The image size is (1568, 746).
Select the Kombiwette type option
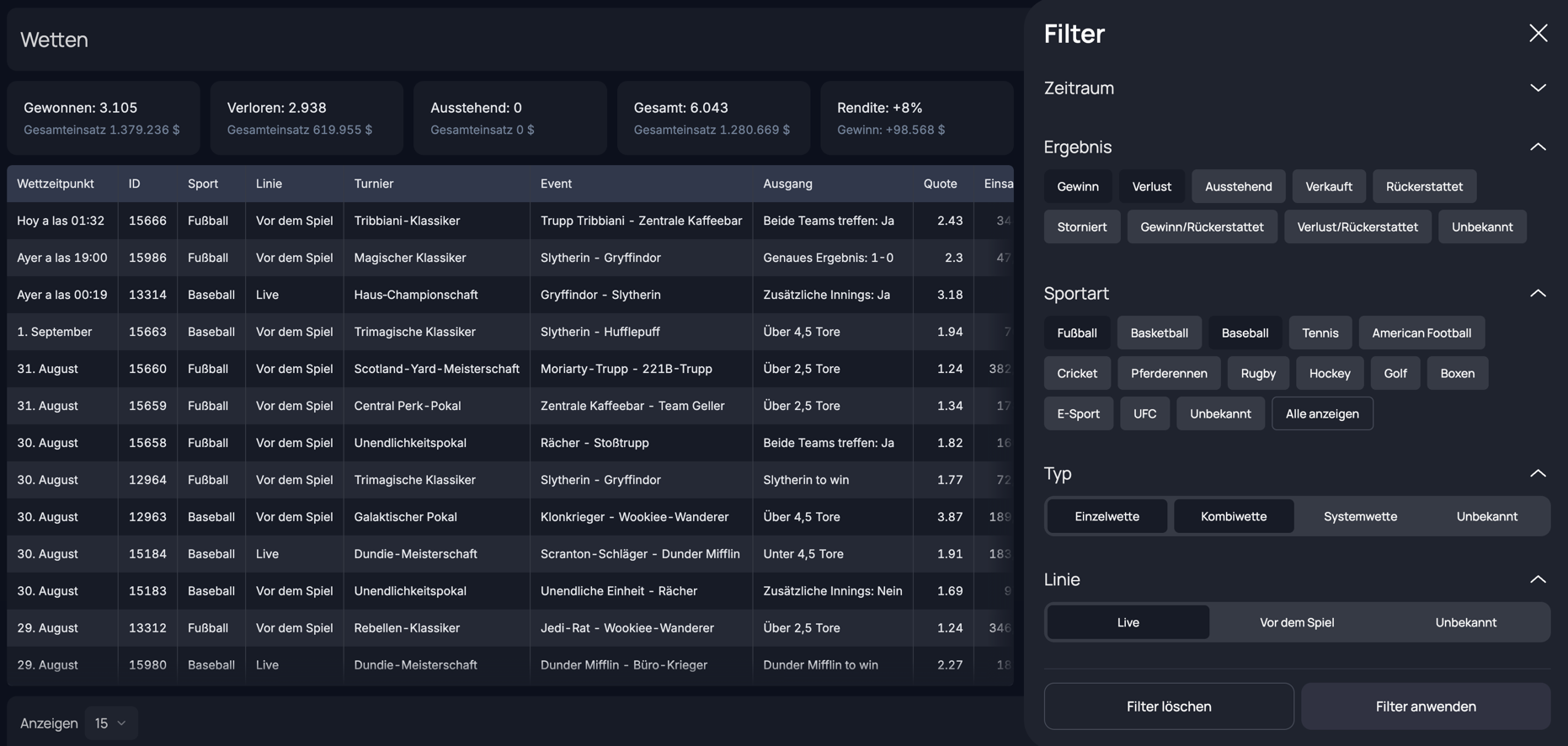click(1233, 517)
